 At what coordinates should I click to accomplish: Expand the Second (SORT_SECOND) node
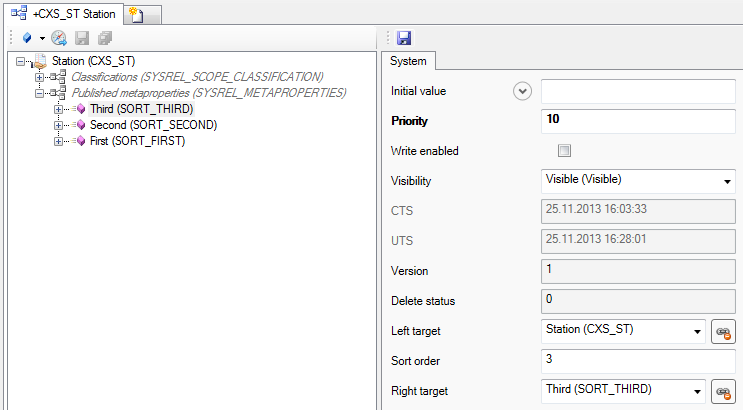point(59,125)
